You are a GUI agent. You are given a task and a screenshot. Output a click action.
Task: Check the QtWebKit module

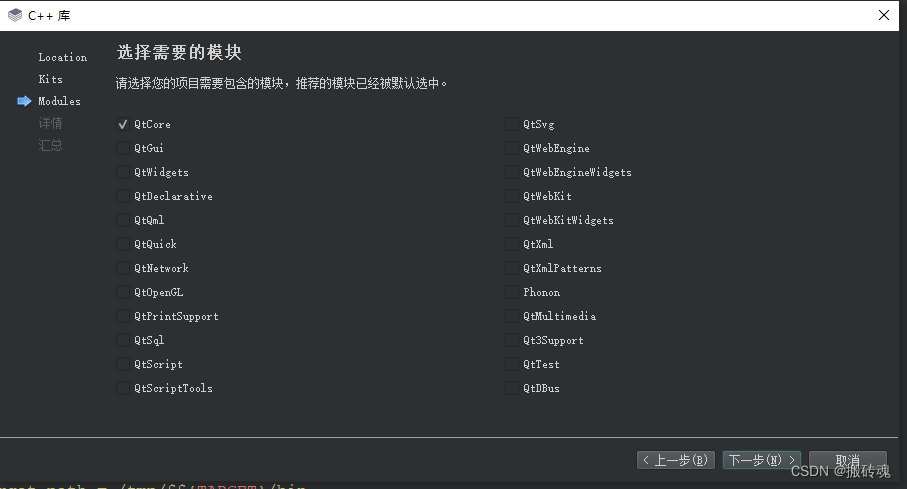pyautogui.click(x=512, y=196)
